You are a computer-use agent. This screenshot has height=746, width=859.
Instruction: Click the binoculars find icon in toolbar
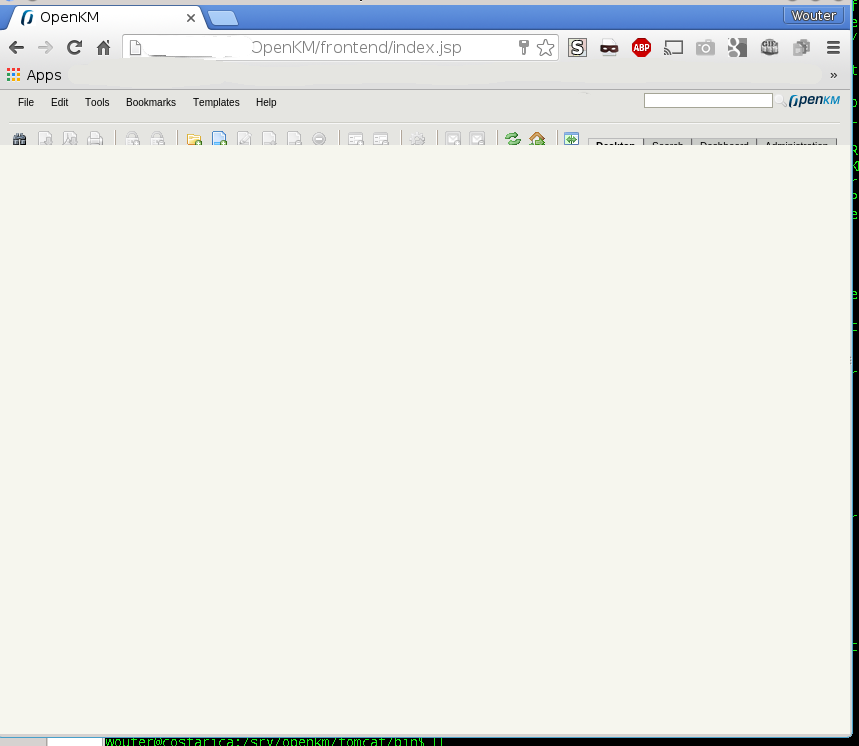19,140
